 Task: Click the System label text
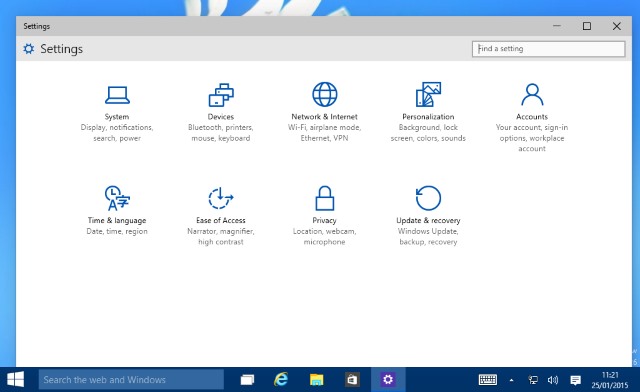(x=117, y=117)
